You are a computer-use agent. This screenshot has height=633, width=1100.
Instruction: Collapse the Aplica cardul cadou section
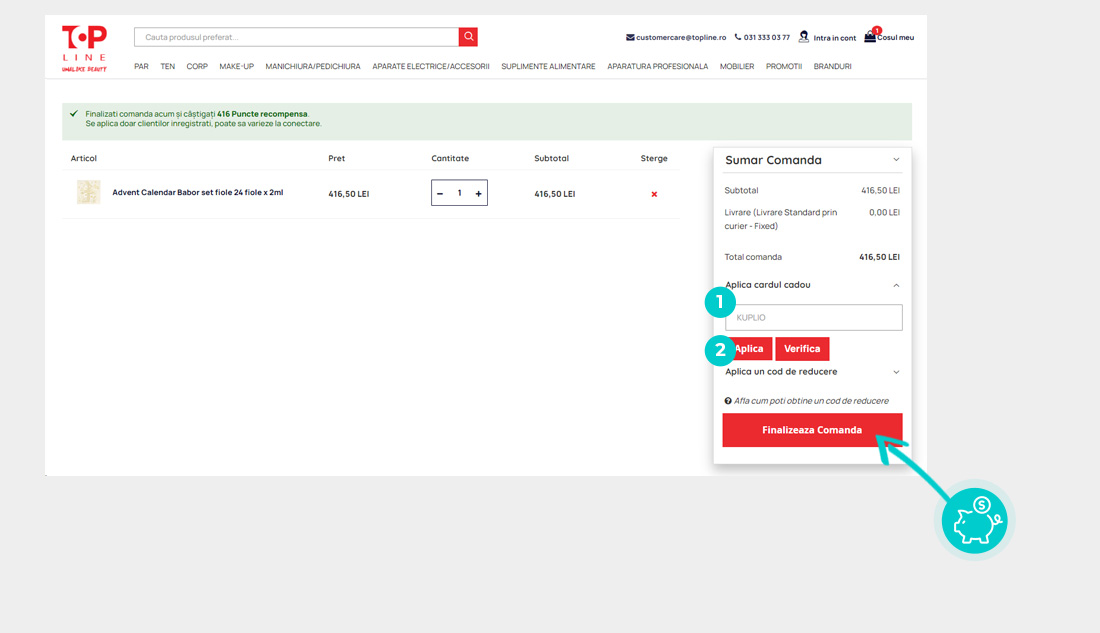click(x=896, y=285)
